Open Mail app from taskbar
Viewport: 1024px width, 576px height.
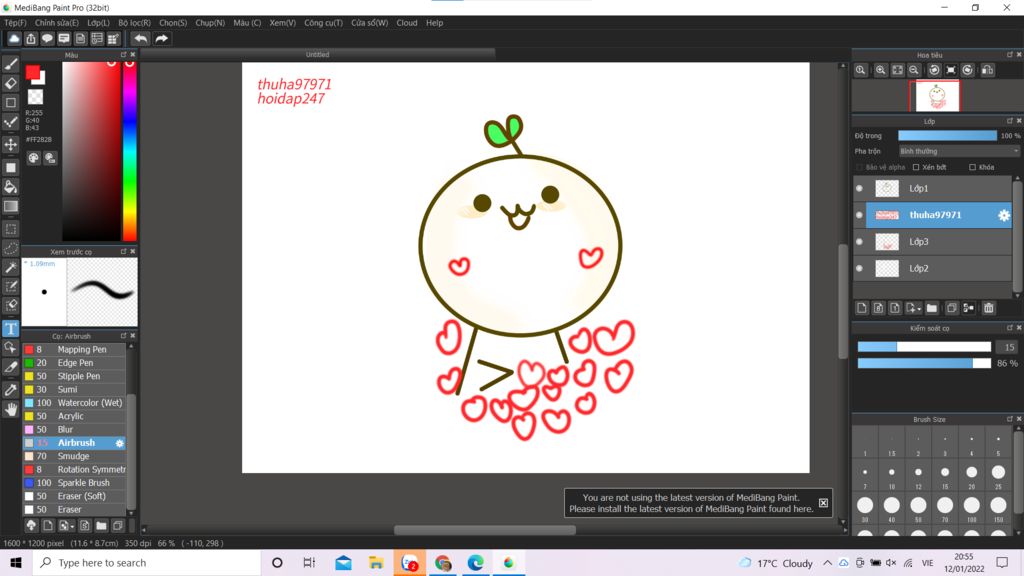point(344,563)
